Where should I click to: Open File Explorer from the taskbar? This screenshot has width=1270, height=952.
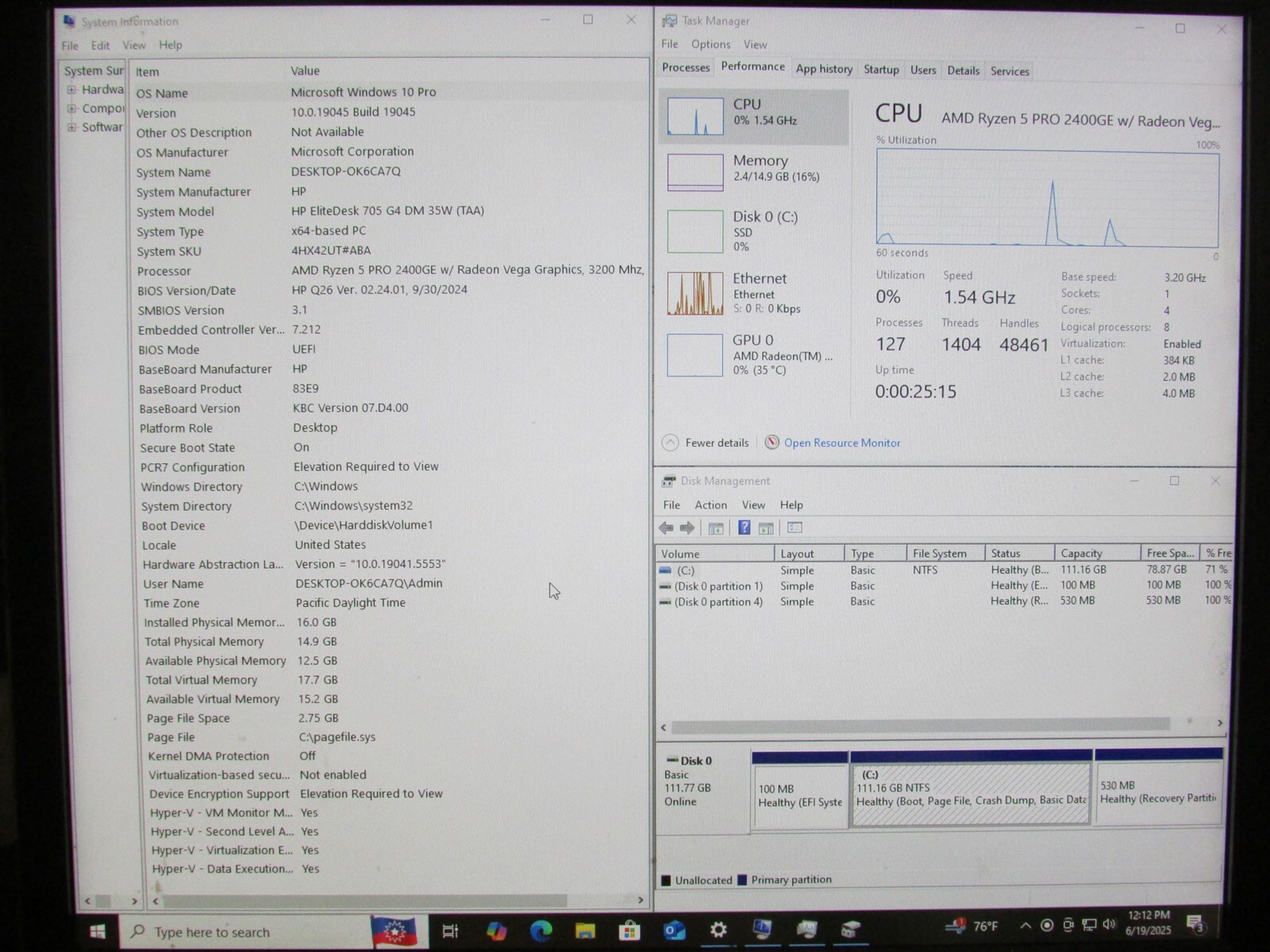pos(586,931)
